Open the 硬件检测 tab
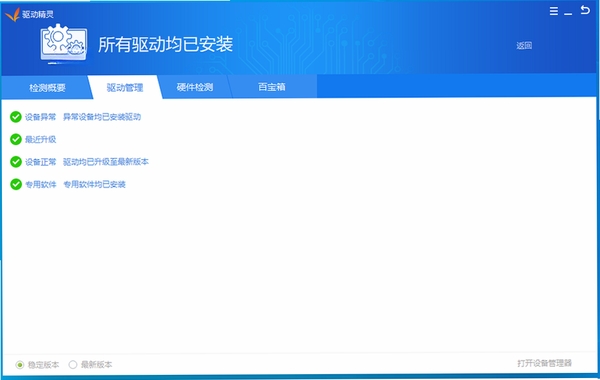600x380 pixels. click(195, 87)
